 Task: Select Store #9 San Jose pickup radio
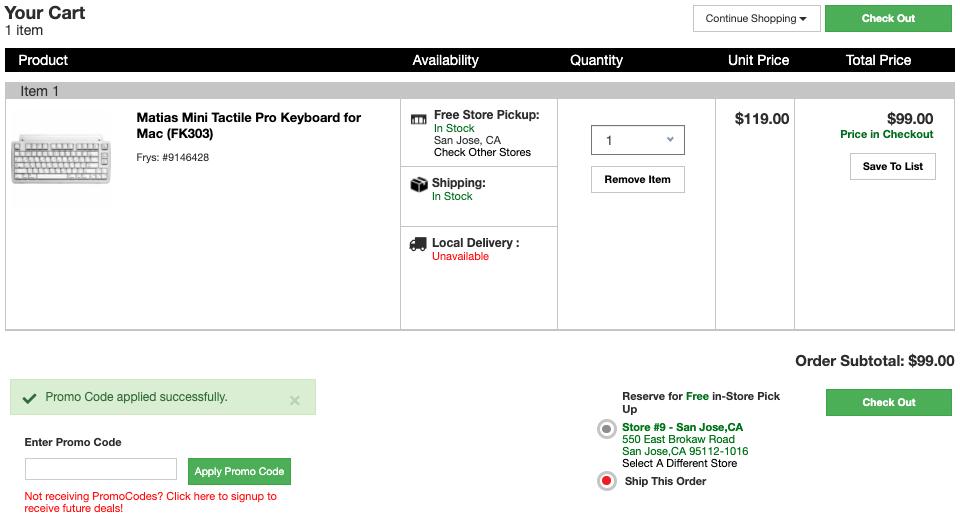pos(607,430)
